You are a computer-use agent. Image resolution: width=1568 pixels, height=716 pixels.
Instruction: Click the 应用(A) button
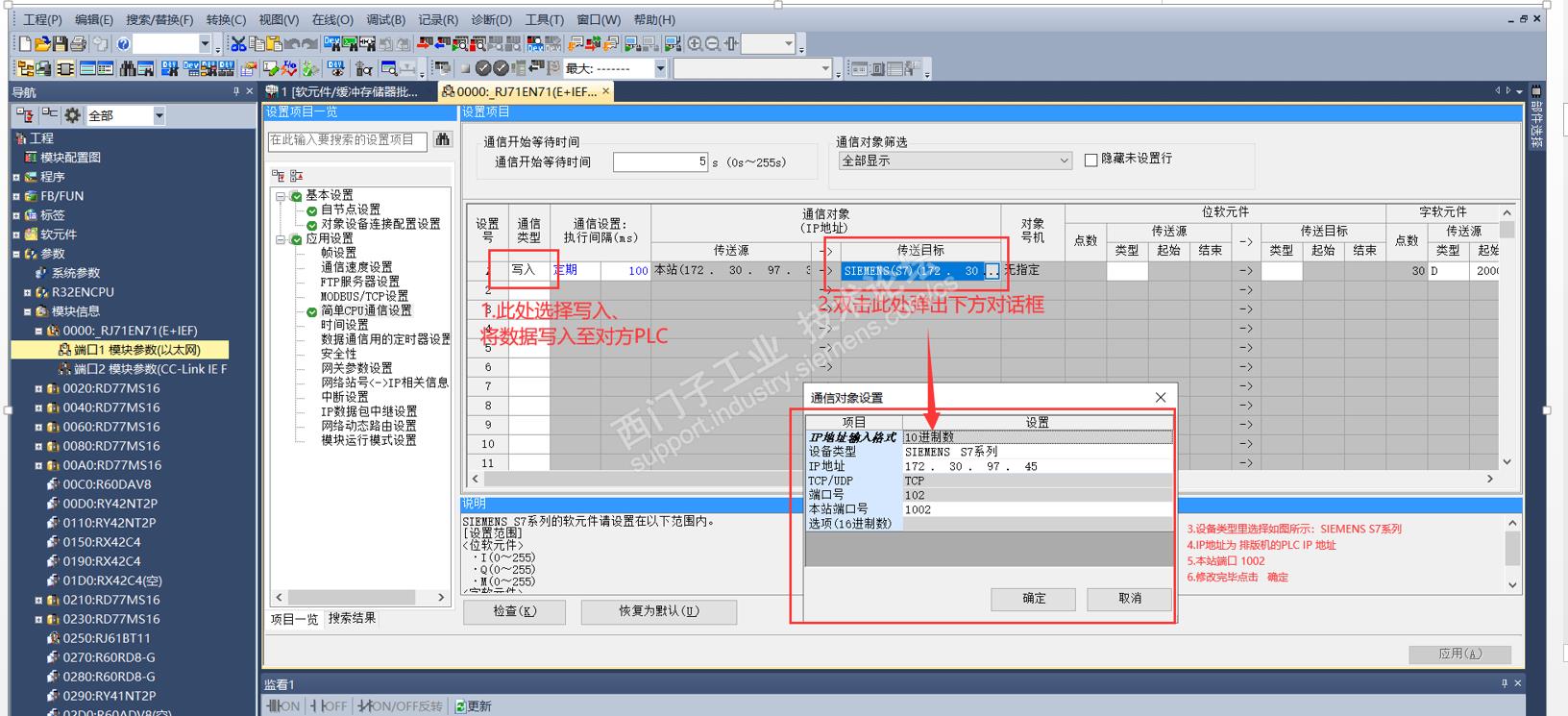(1460, 654)
